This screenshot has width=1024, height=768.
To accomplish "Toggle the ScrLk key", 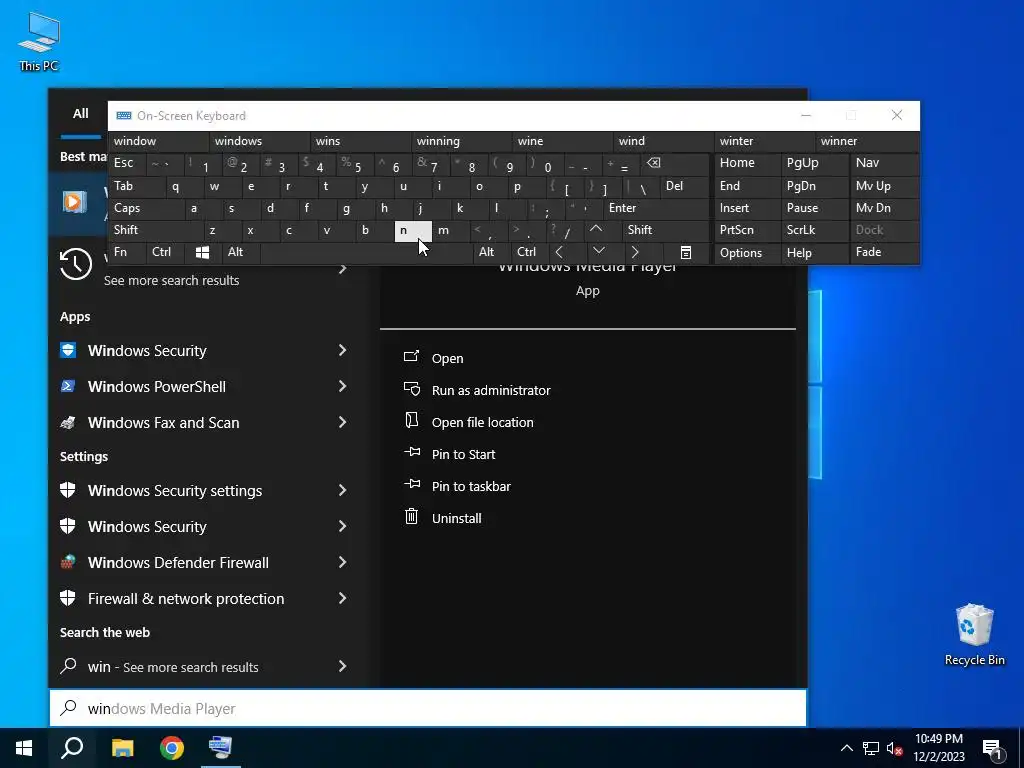I will coord(815,230).
